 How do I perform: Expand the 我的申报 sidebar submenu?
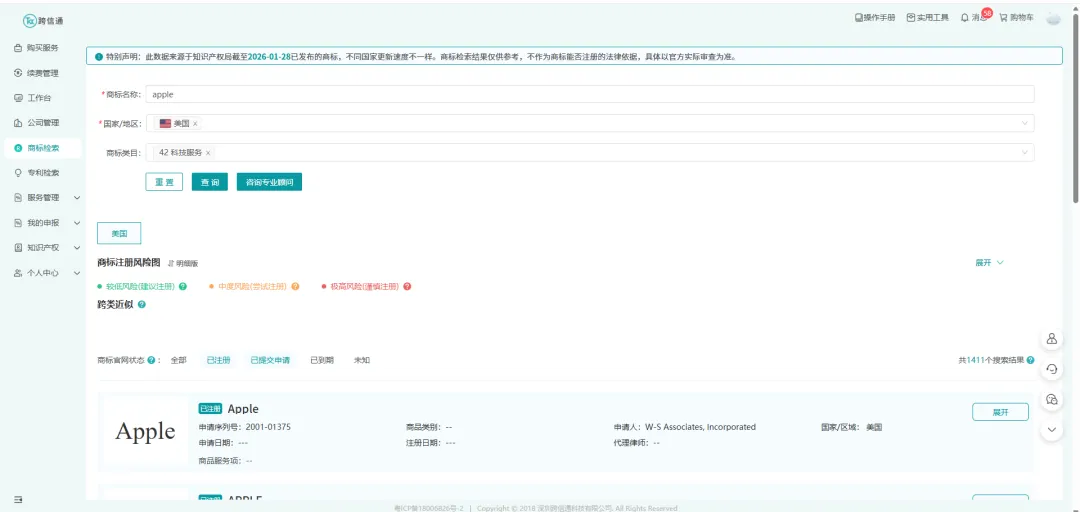77,223
